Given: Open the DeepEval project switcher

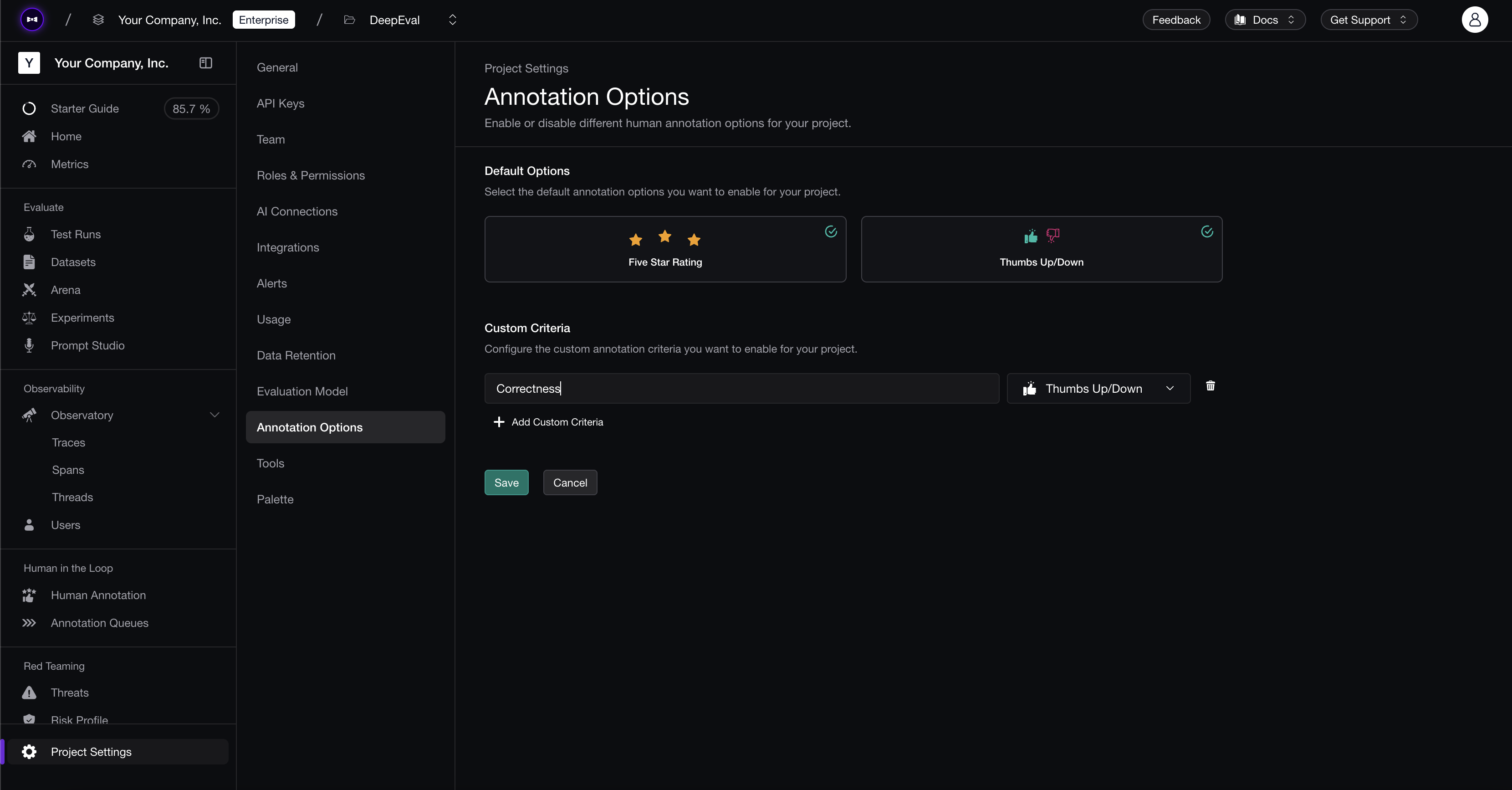Looking at the screenshot, I should point(452,20).
